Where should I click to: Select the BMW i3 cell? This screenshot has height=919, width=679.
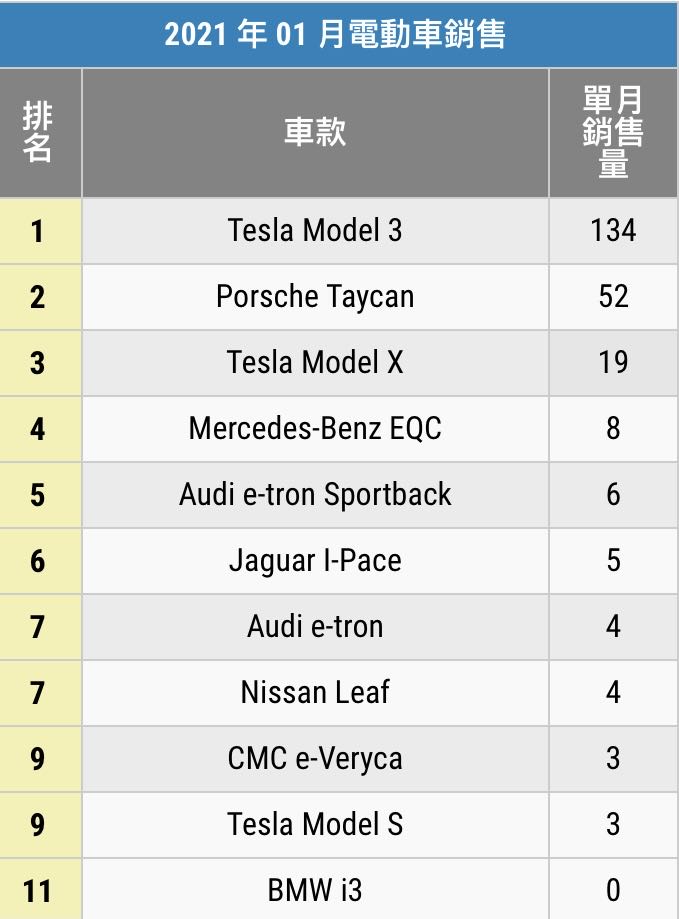click(315, 889)
